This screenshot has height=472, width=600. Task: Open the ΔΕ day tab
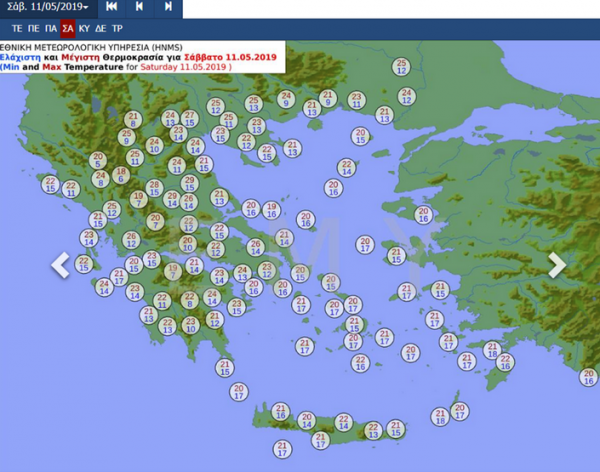pyautogui.click(x=100, y=29)
